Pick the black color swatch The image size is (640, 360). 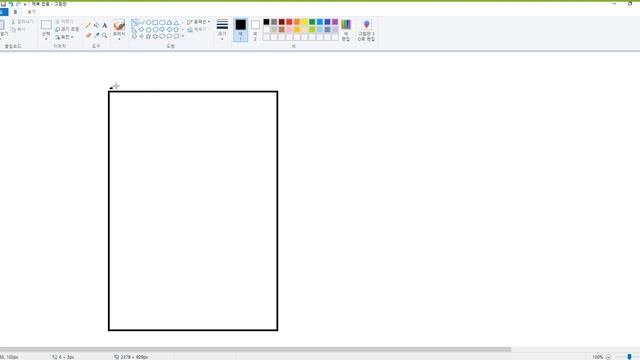[x=267, y=22]
